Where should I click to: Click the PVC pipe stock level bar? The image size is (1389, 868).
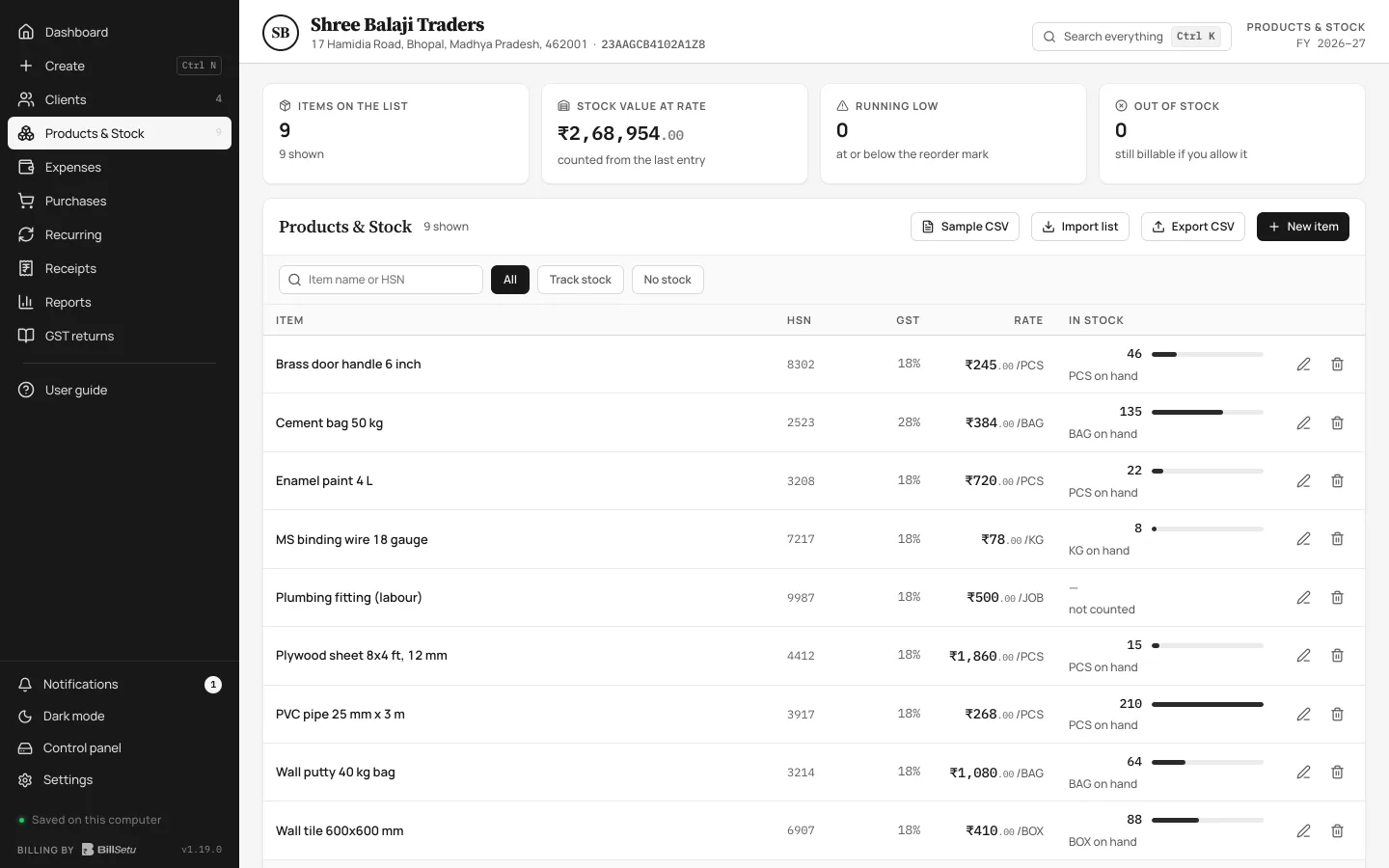click(1208, 704)
